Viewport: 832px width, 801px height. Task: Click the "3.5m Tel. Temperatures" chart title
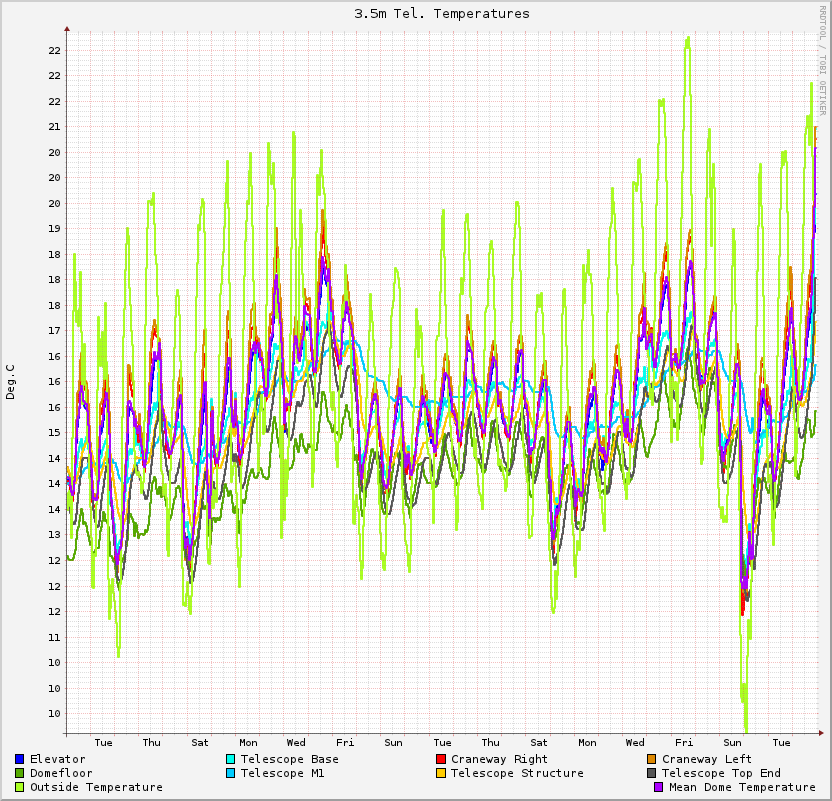click(x=442, y=14)
